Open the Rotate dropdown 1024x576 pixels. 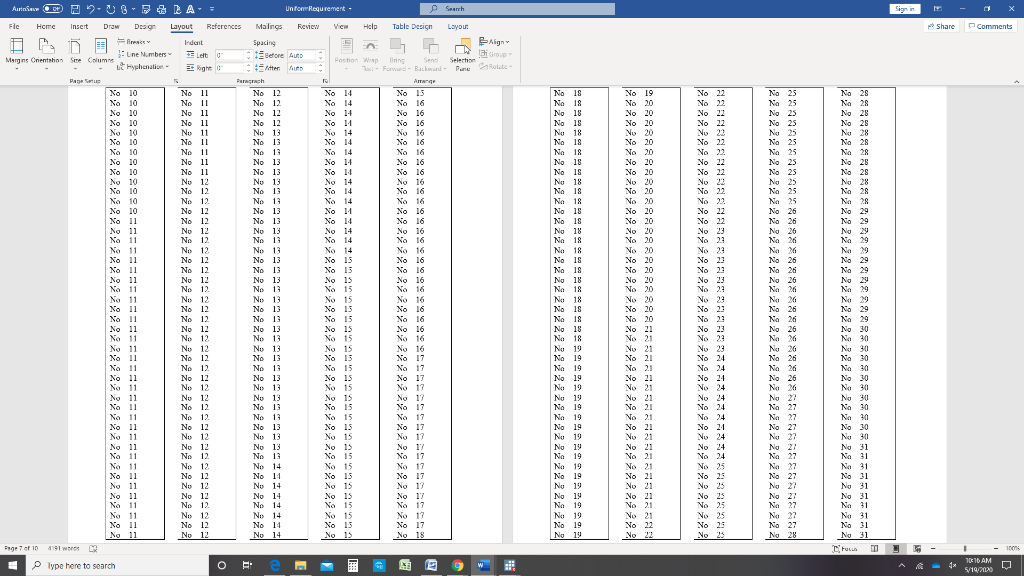[496, 67]
